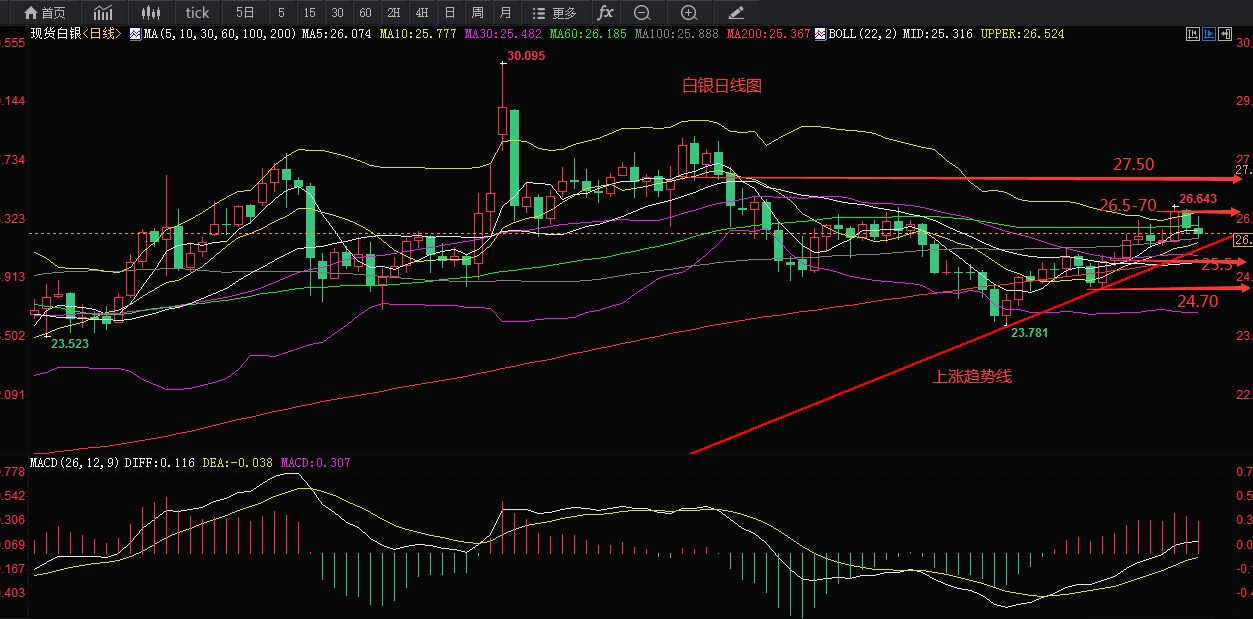Click the MA indicator settings icon
The image size is (1253, 619).
point(136,34)
